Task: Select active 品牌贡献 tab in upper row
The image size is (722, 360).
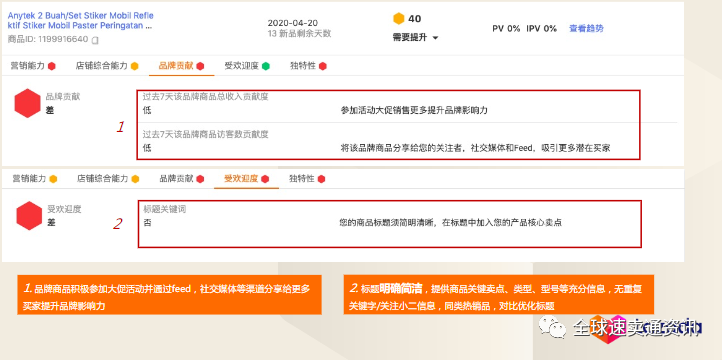Action: coord(181,66)
